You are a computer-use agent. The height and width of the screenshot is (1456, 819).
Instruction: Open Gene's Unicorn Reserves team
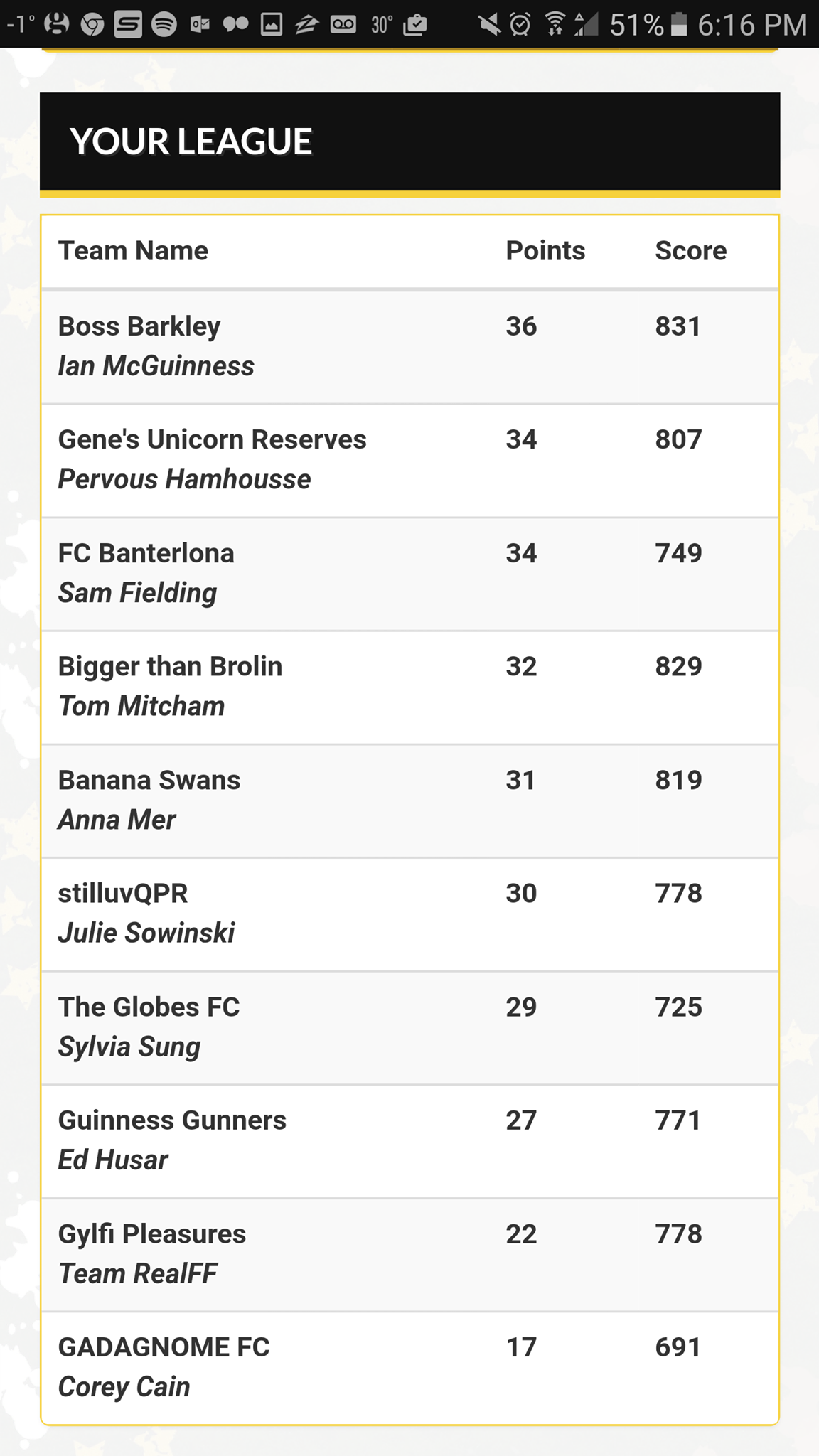click(410, 461)
